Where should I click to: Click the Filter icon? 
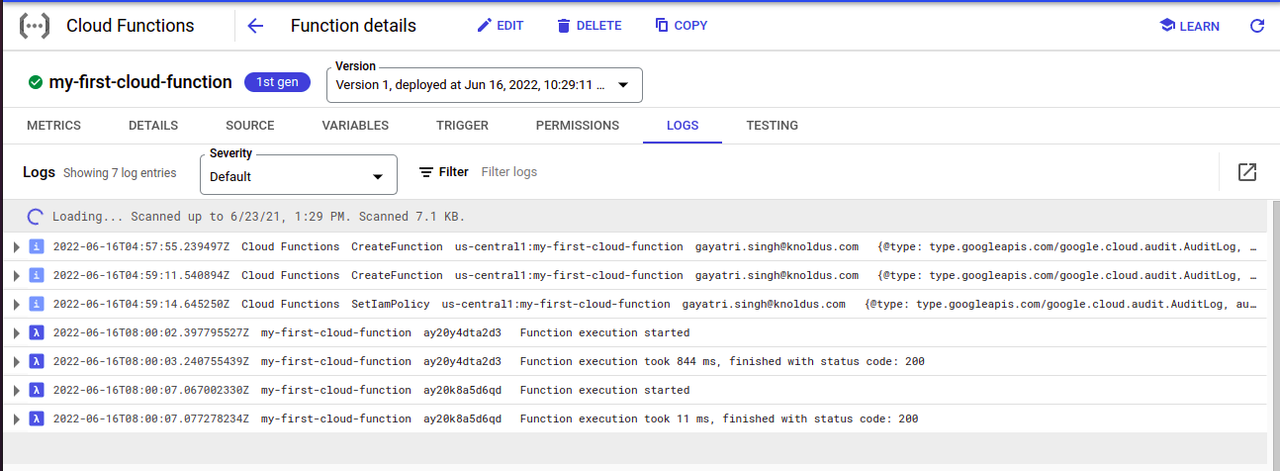[426, 172]
